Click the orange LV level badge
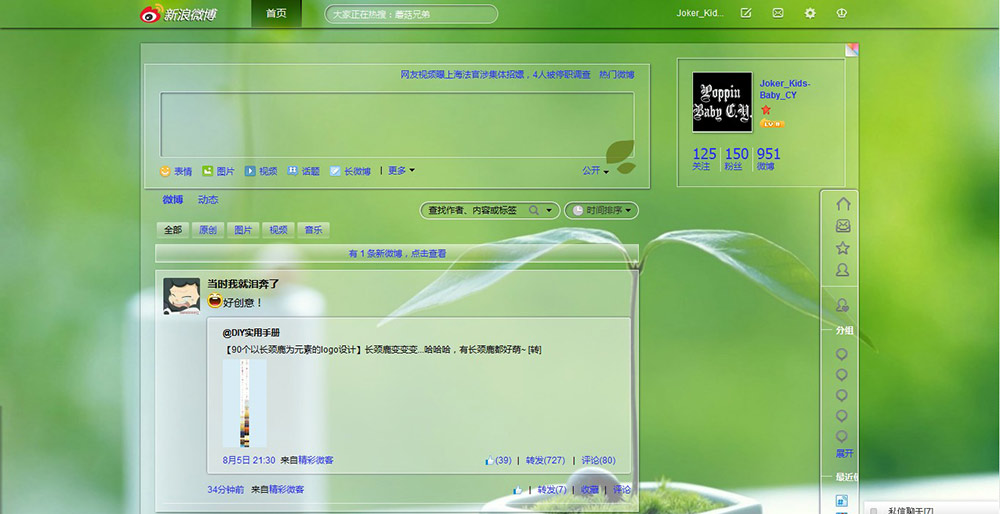The width and height of the screenshot is (1000, 514). [x=772, y=124]
